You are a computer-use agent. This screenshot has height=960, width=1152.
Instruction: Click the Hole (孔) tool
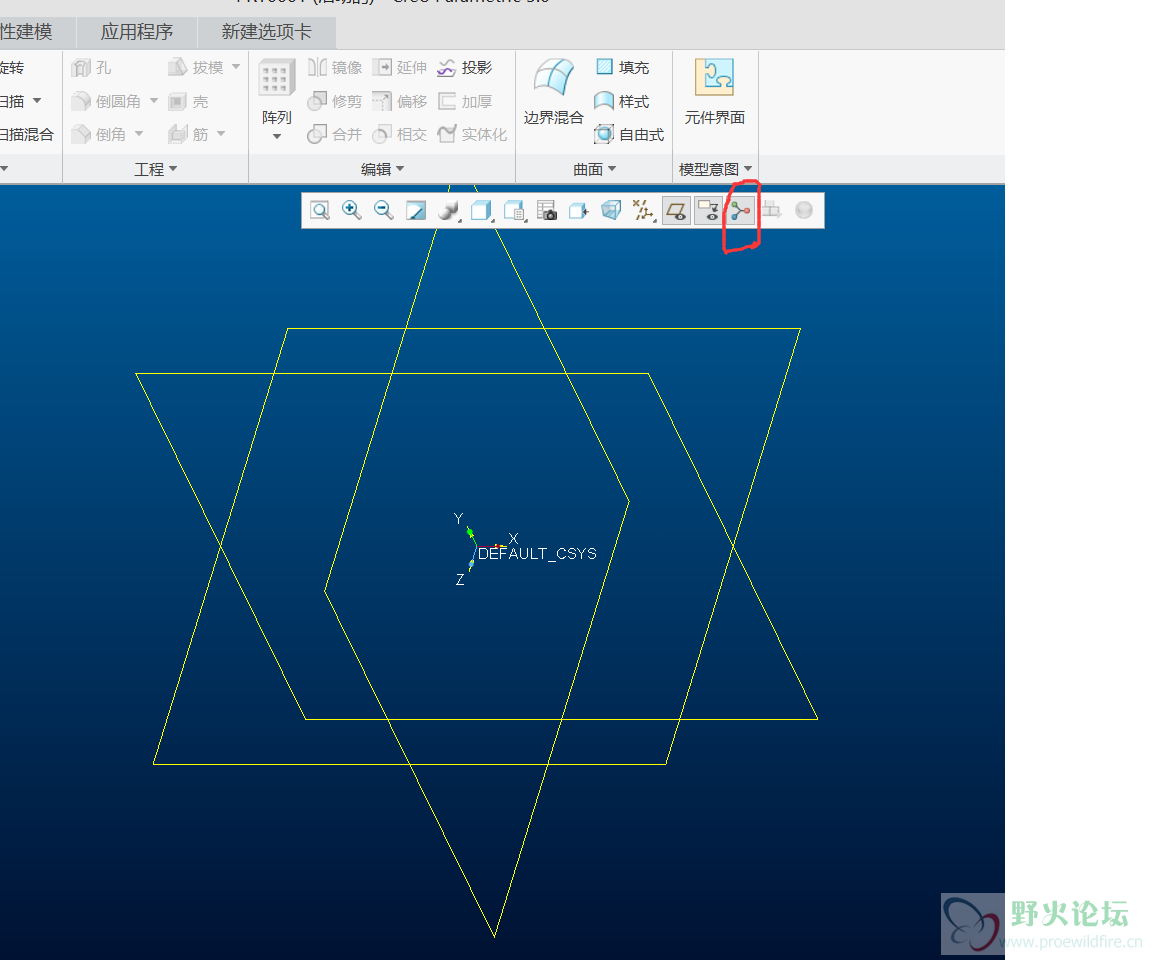[92, 68]
